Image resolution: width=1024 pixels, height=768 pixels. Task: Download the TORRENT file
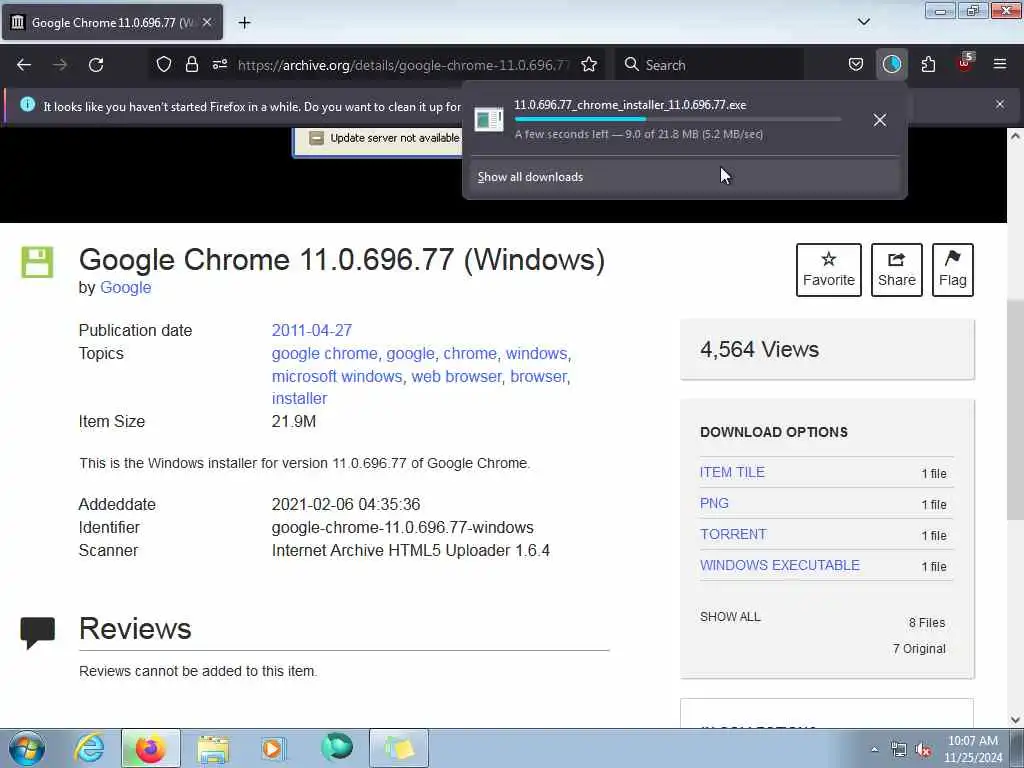[733, 534]
